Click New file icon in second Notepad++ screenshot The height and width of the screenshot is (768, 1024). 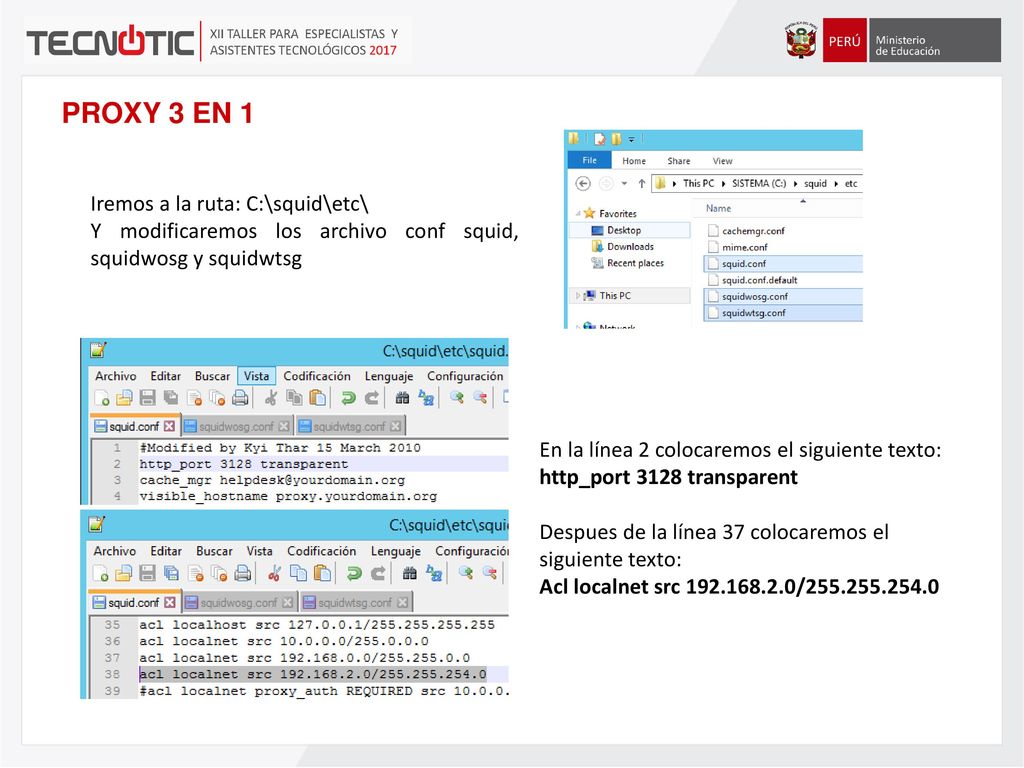coord(101,573)
